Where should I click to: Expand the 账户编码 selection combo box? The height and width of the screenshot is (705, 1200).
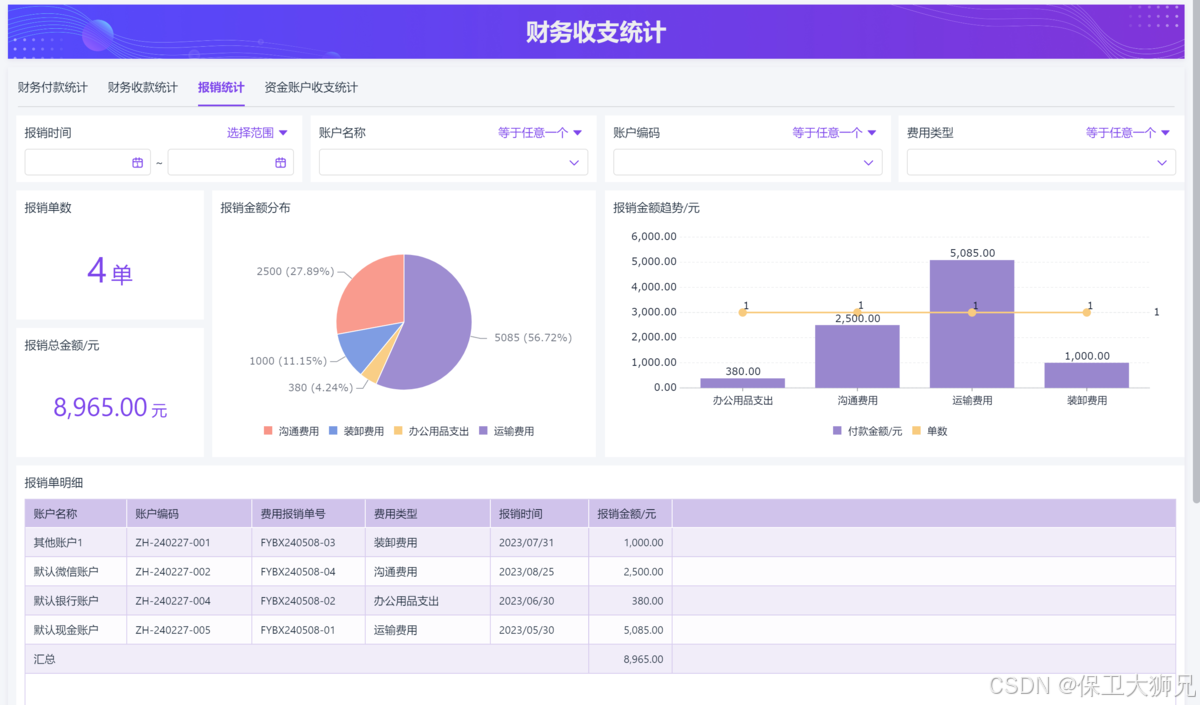(x=747, y=162)
